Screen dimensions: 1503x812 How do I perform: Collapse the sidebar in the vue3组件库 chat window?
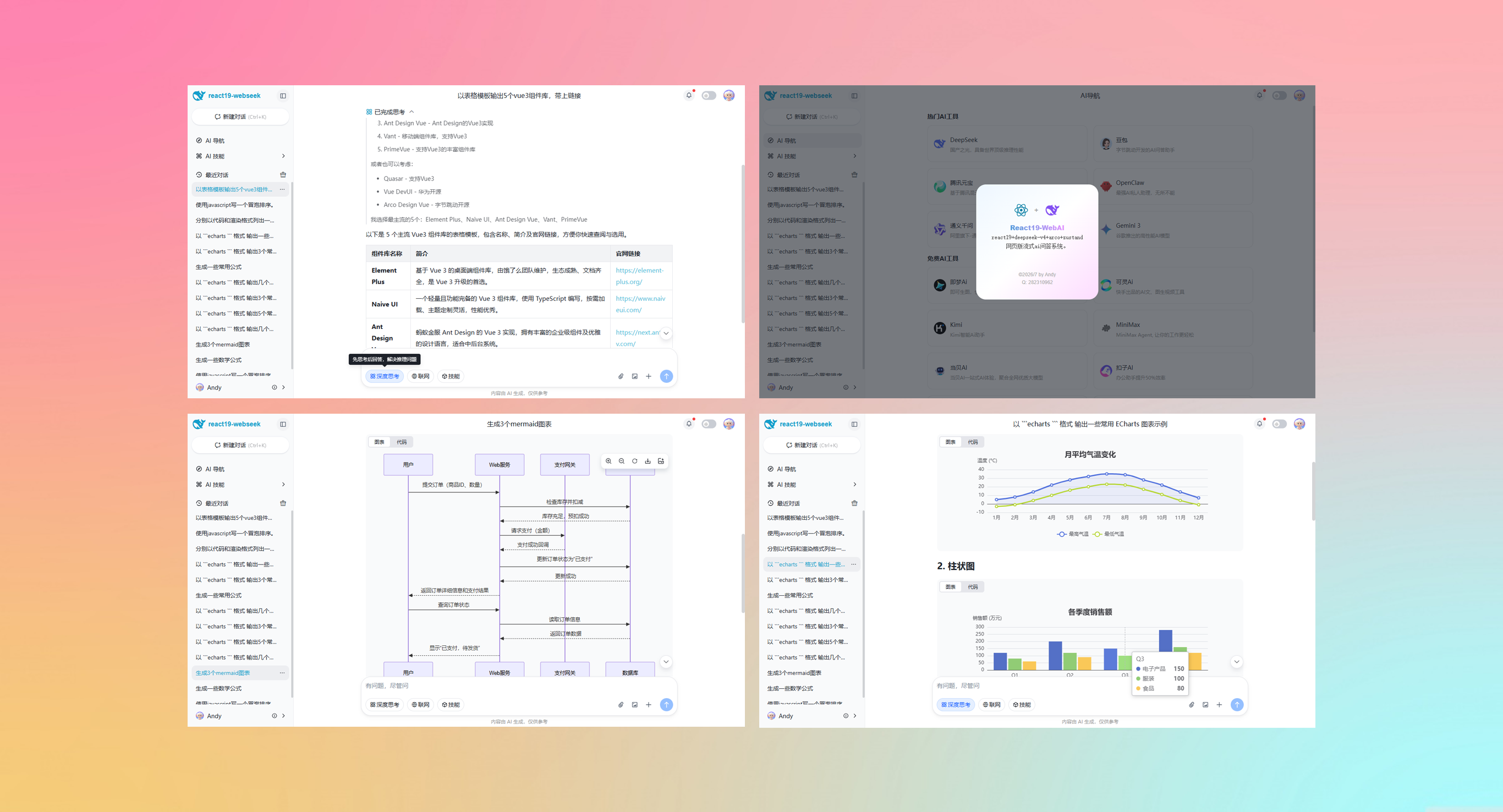pyautogui.click(x=283, y=96)
